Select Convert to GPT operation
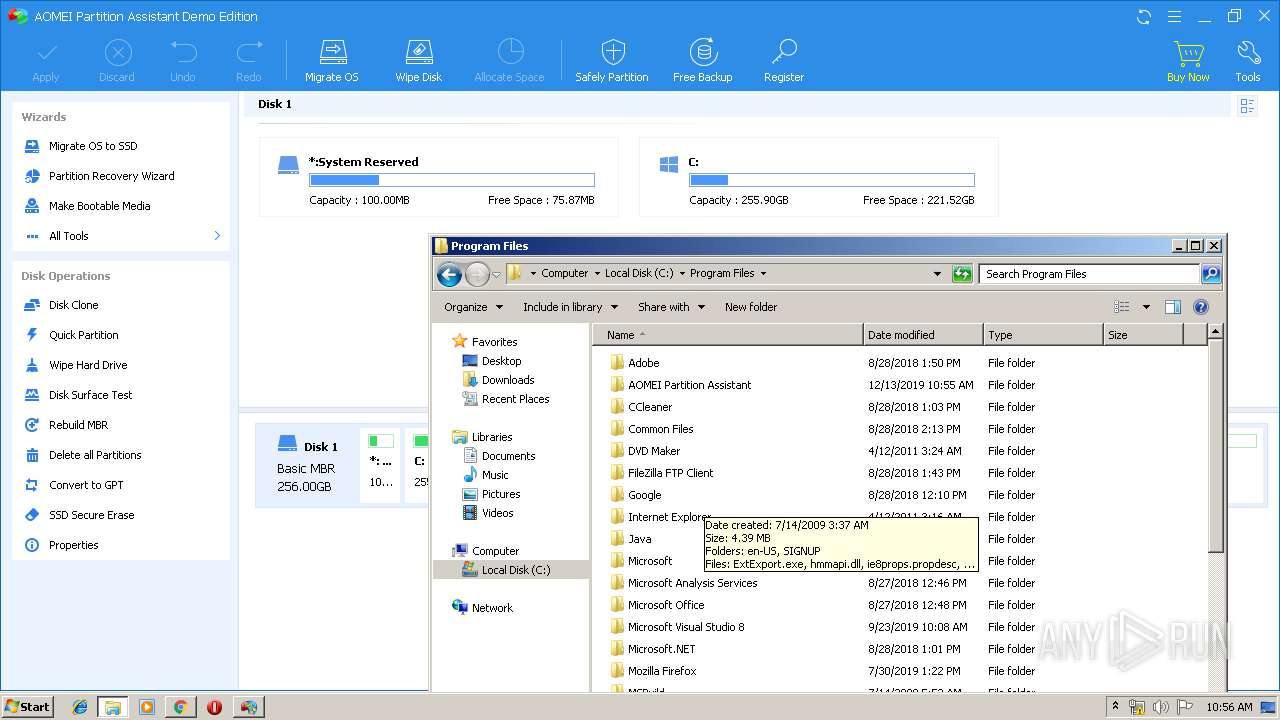Viewport: 1280px width, 720px height. (86, 485)
